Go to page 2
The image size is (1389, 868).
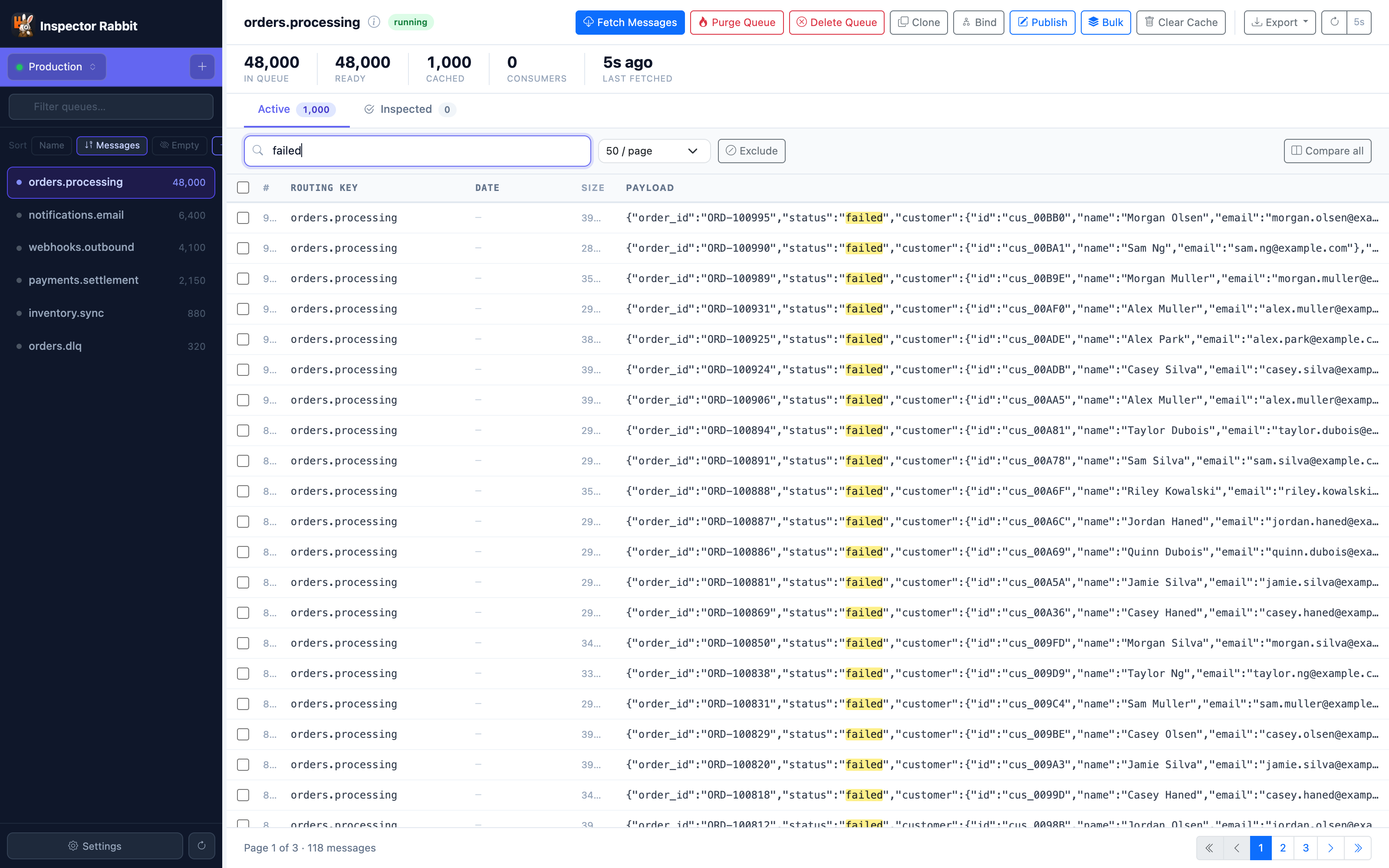[1283, 848]
